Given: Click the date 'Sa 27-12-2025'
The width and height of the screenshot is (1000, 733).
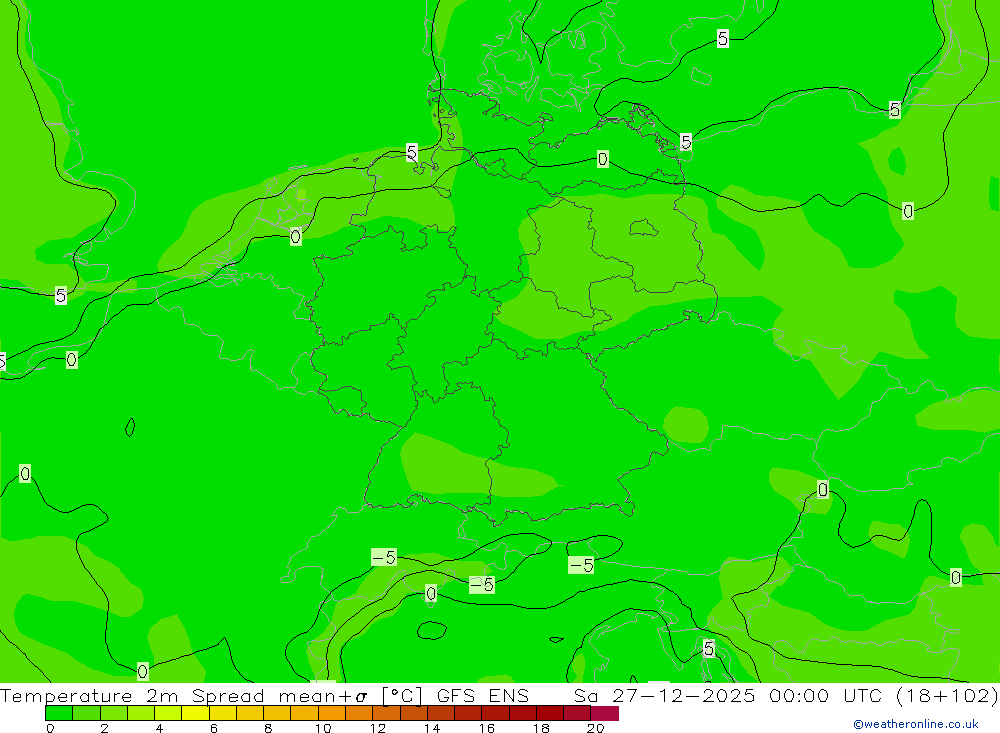Looking at the screenshot, I should [x=665, y=695].
